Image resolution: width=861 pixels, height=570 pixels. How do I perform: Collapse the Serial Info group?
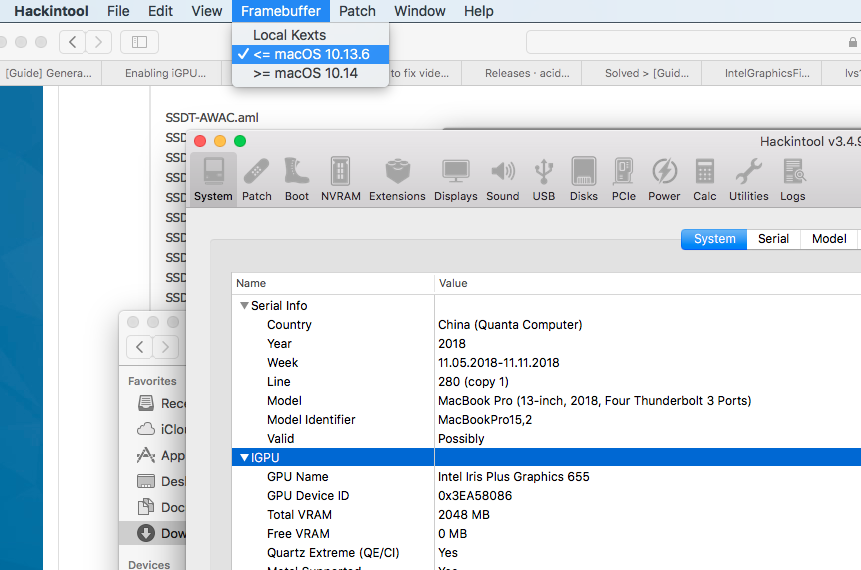[x=244, y=306]
